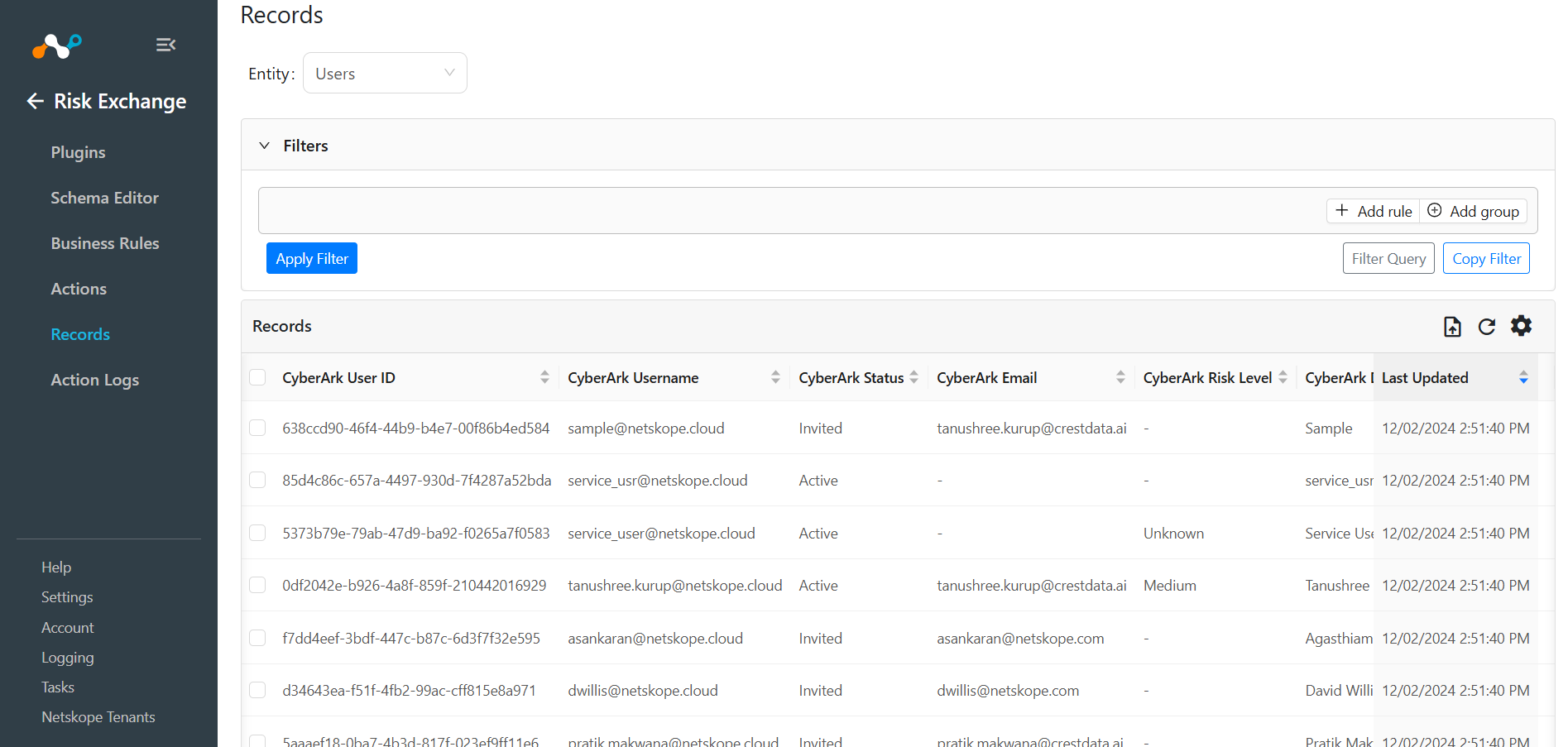Viewport: 1568px width, 747px height.
Task: Collapse the sidebar menu icon
Action: click(165, 45)
